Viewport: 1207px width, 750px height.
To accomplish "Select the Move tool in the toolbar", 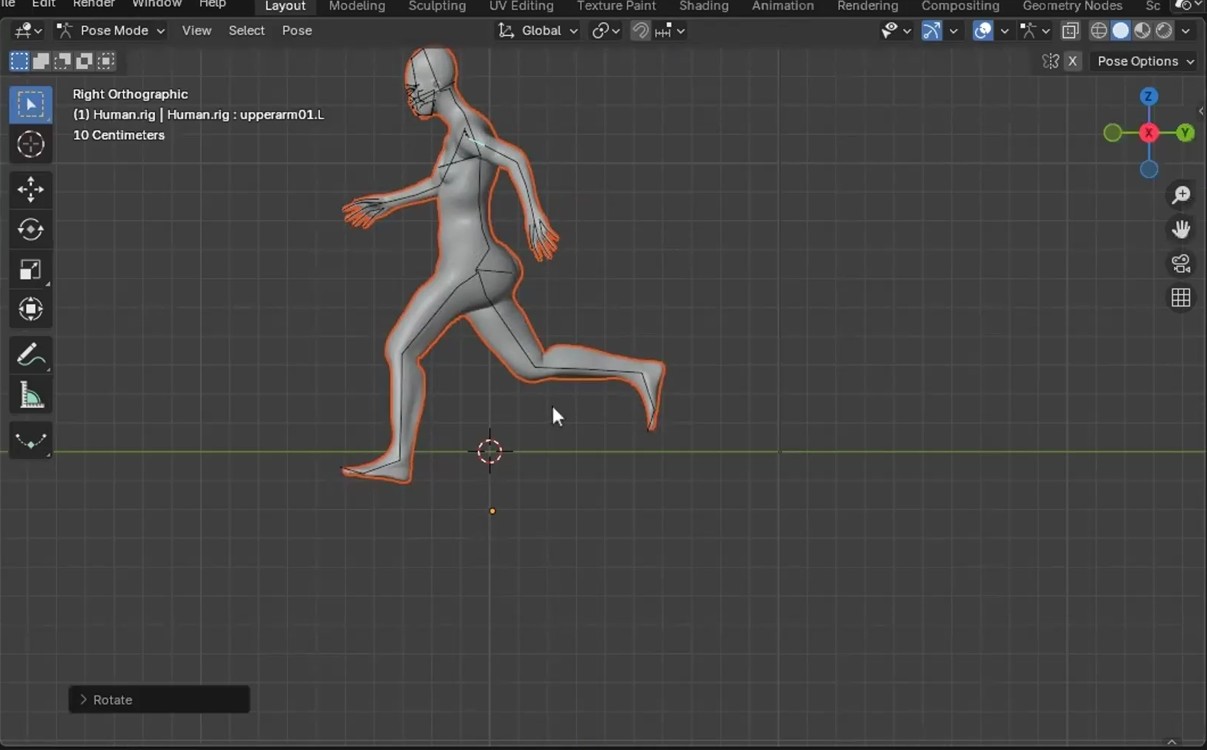I will tap(31, 189).
